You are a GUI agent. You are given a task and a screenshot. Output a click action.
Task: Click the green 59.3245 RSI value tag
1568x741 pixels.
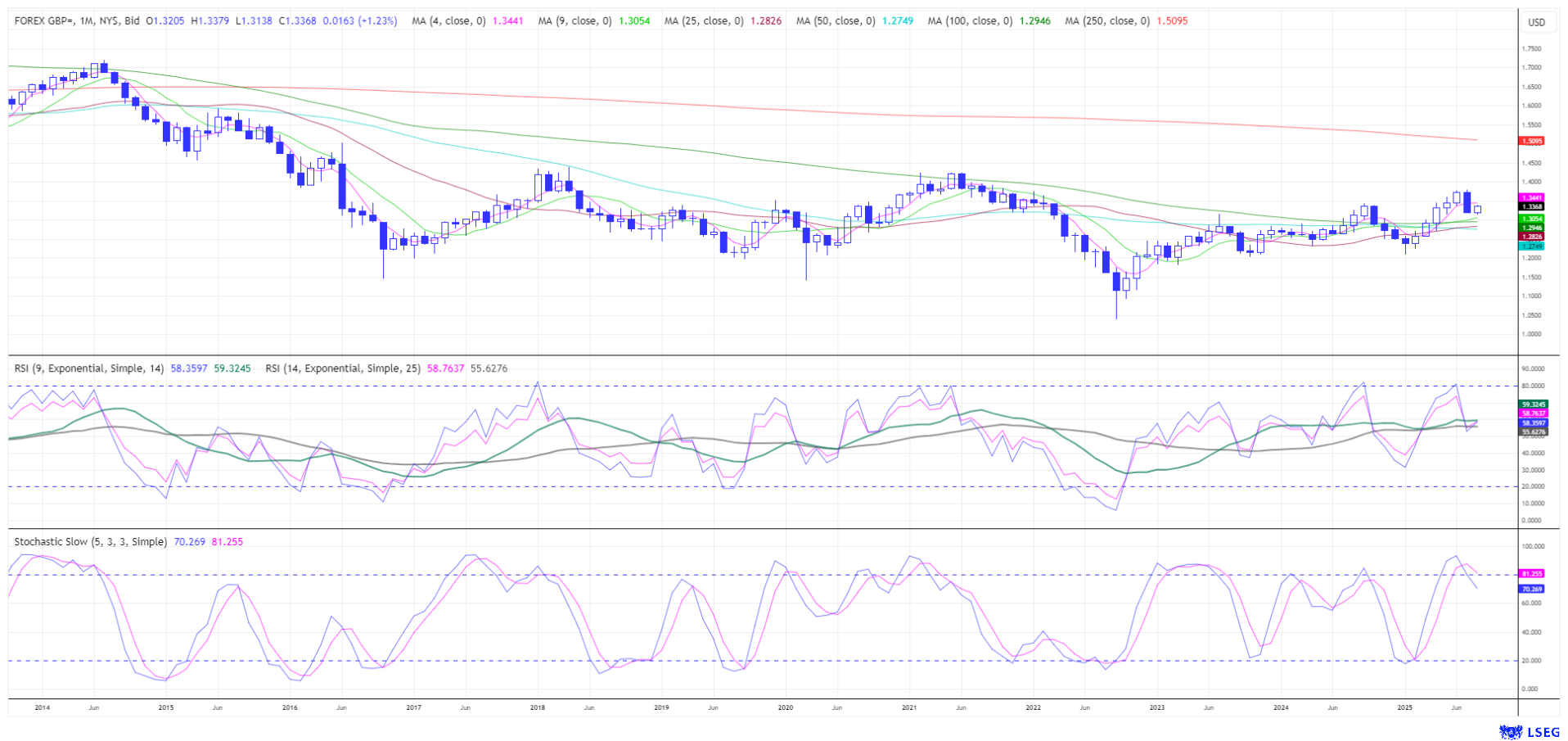tap(1532, 404)
